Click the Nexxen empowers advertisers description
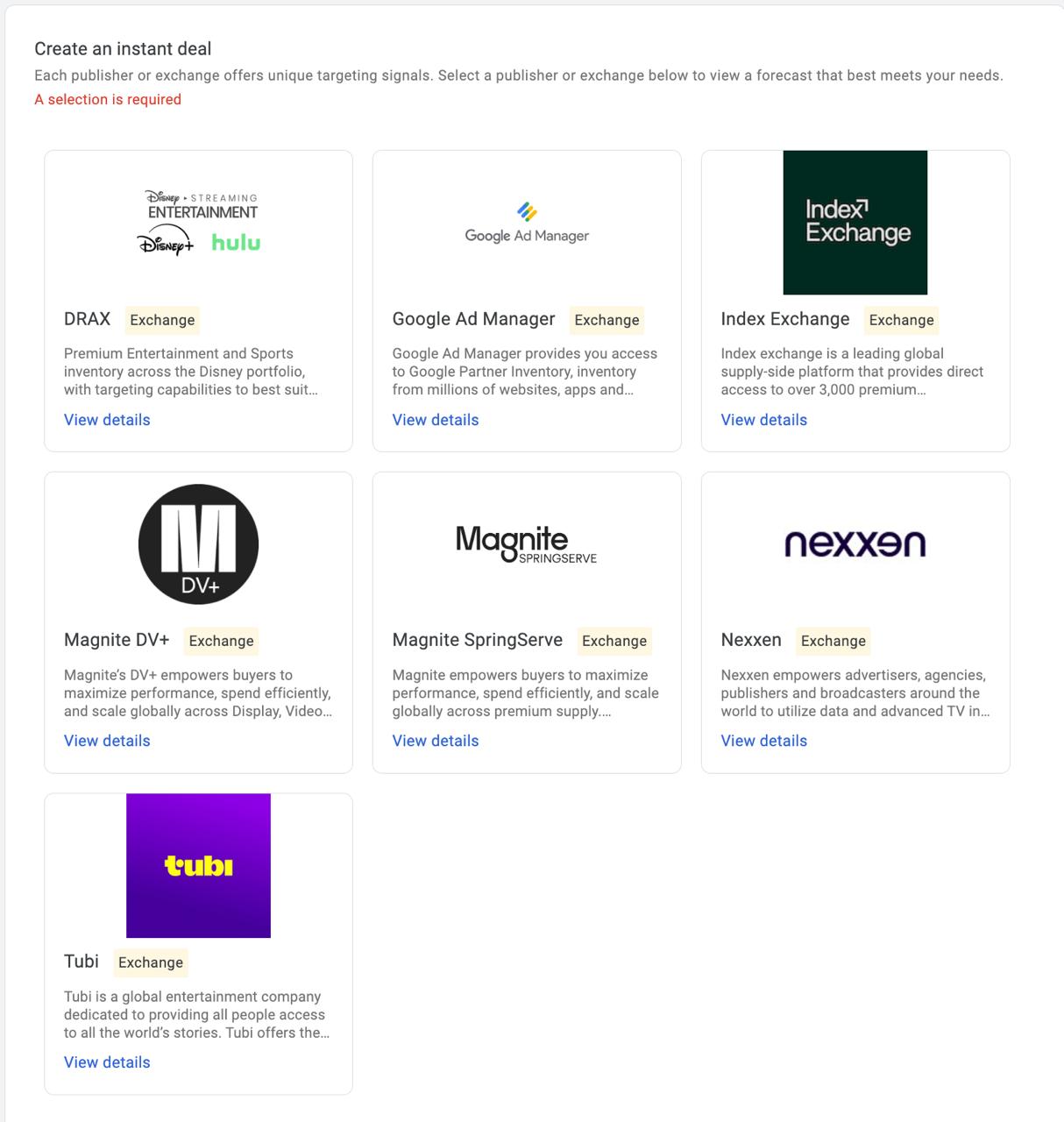Viewport: 1064px width, 1122px height. click(x=855, y=693)
